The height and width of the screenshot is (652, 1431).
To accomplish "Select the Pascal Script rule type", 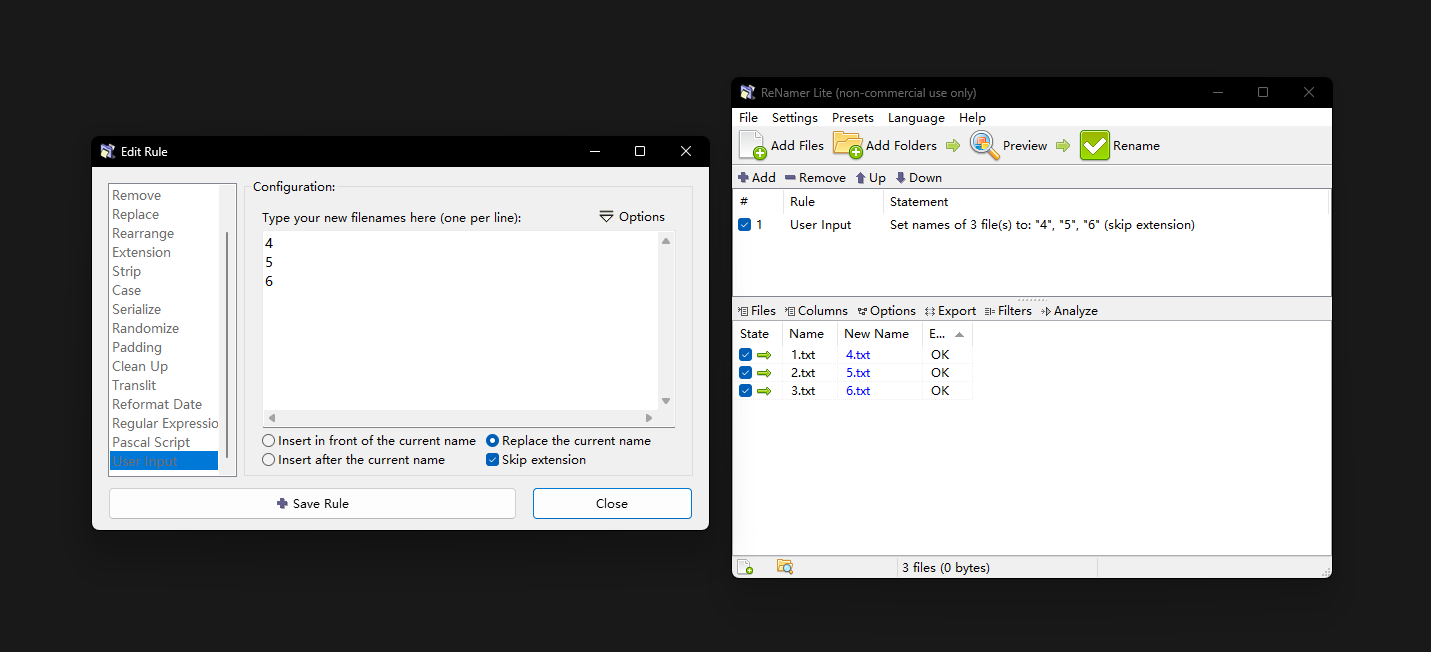I will (x=164, y=442).
